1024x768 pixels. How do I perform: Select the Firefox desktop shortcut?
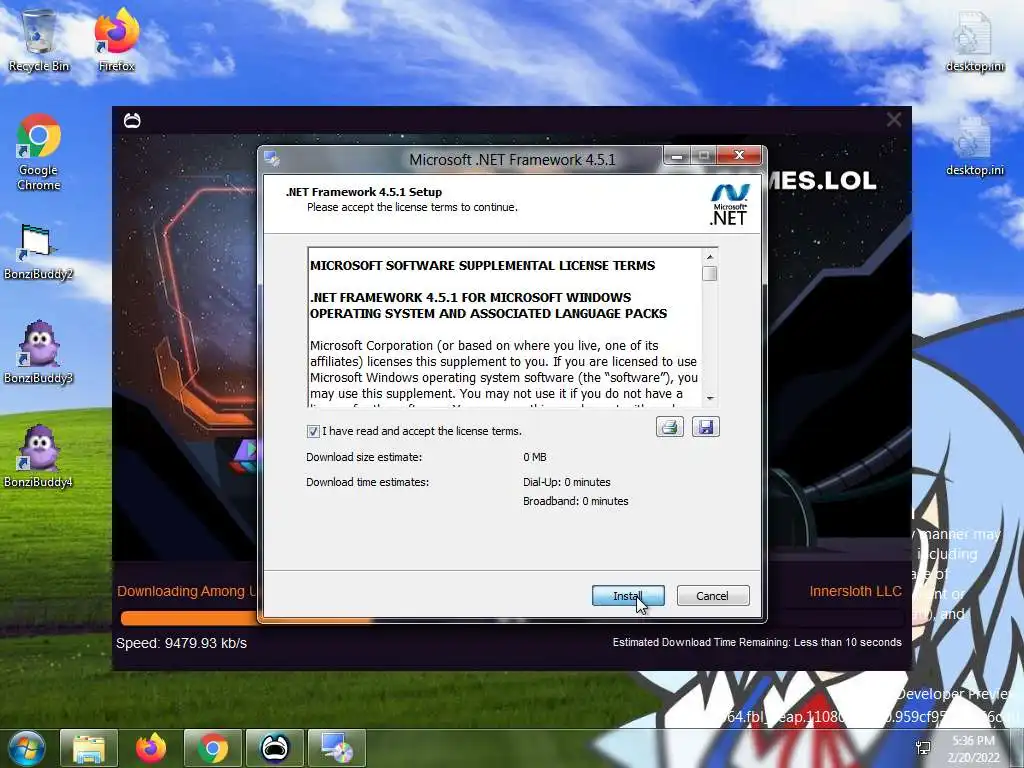point(117,40)
